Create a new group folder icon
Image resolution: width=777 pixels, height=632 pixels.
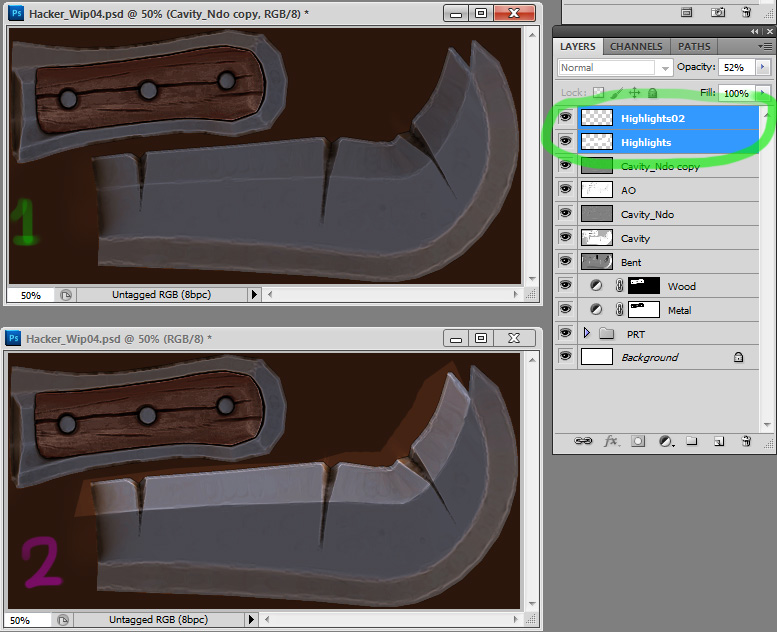(x=692, y=441)
